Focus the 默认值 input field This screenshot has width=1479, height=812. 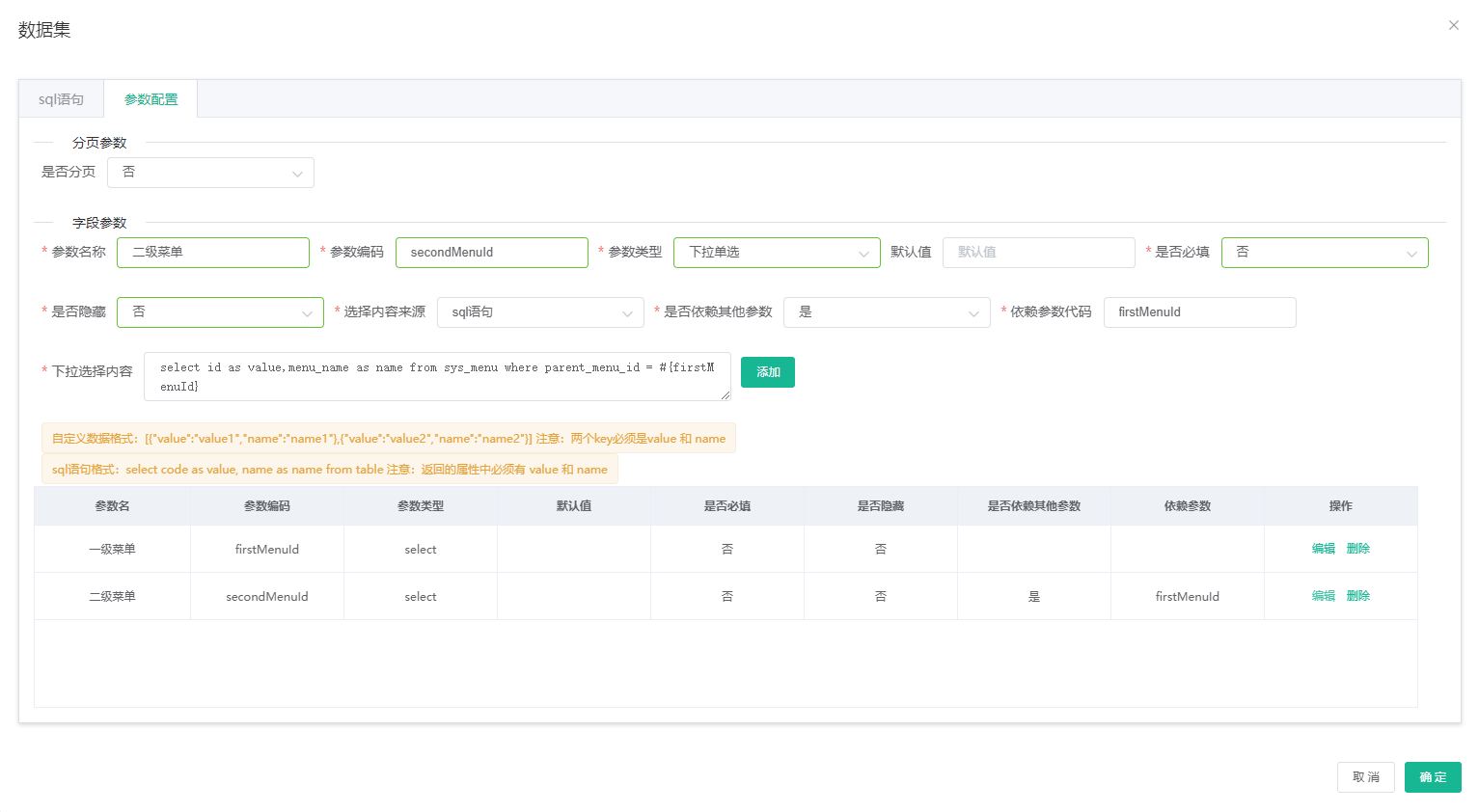tap(1039, 253)
